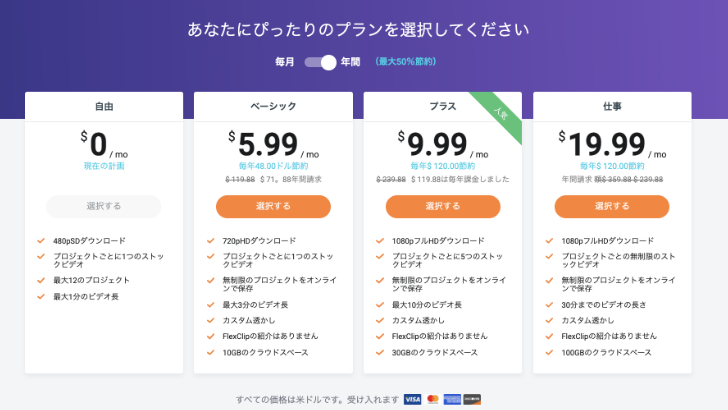Viewport: 728px width, 410px height.
Task: Click the 現在の計画 current plan label
Action: [x=104, y=166]
